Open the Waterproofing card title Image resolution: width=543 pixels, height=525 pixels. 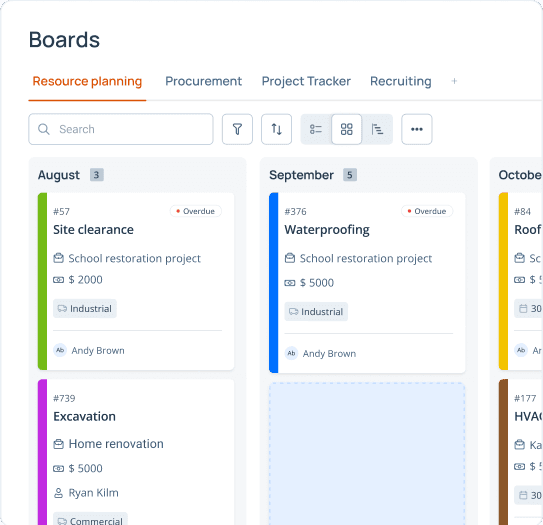(327, 230)
